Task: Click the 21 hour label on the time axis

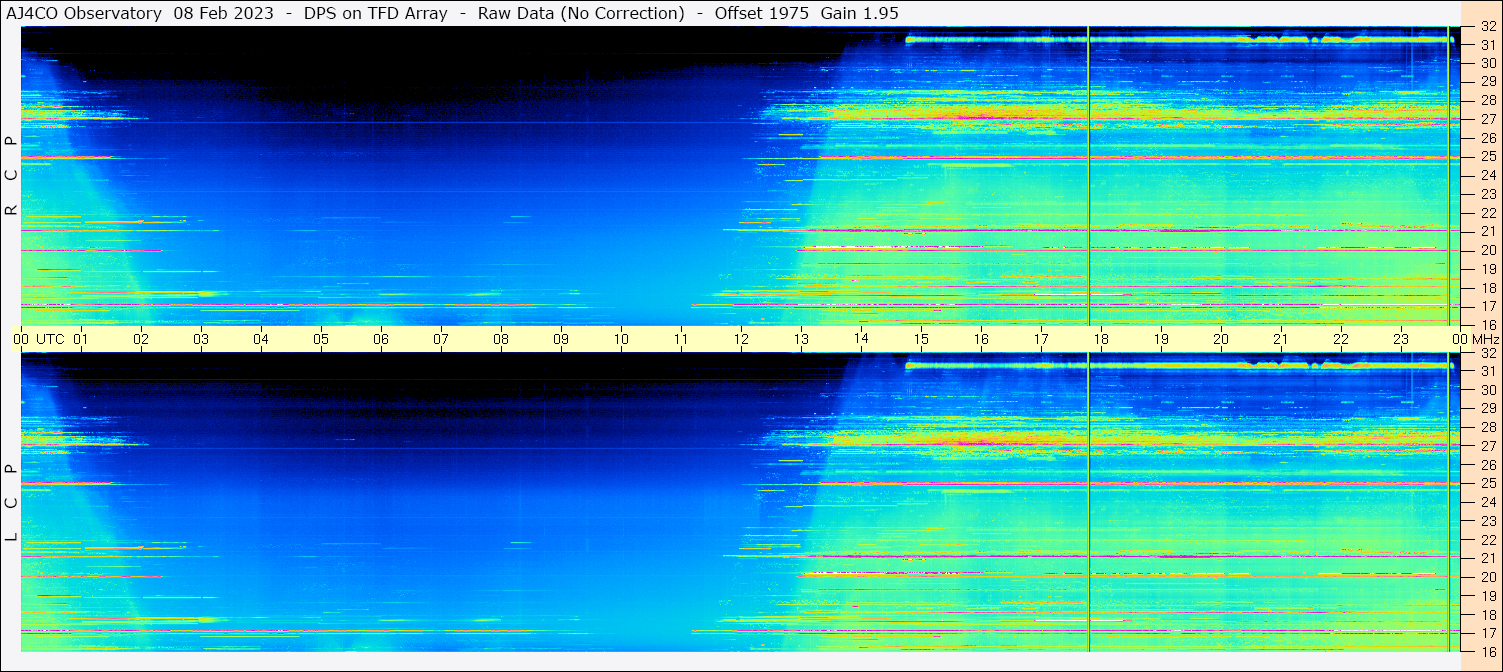Action: [1281, 339]
